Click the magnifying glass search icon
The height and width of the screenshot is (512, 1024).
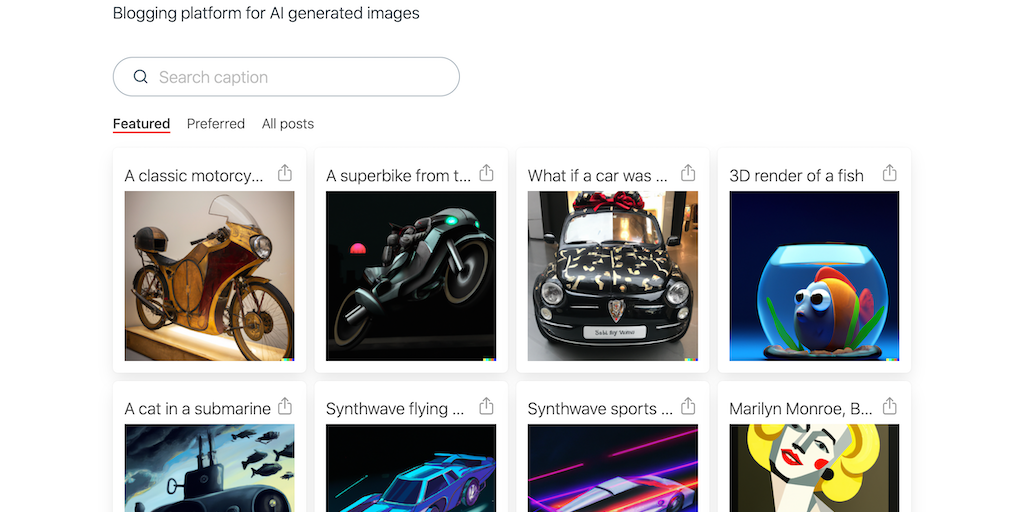click(141, 77)
